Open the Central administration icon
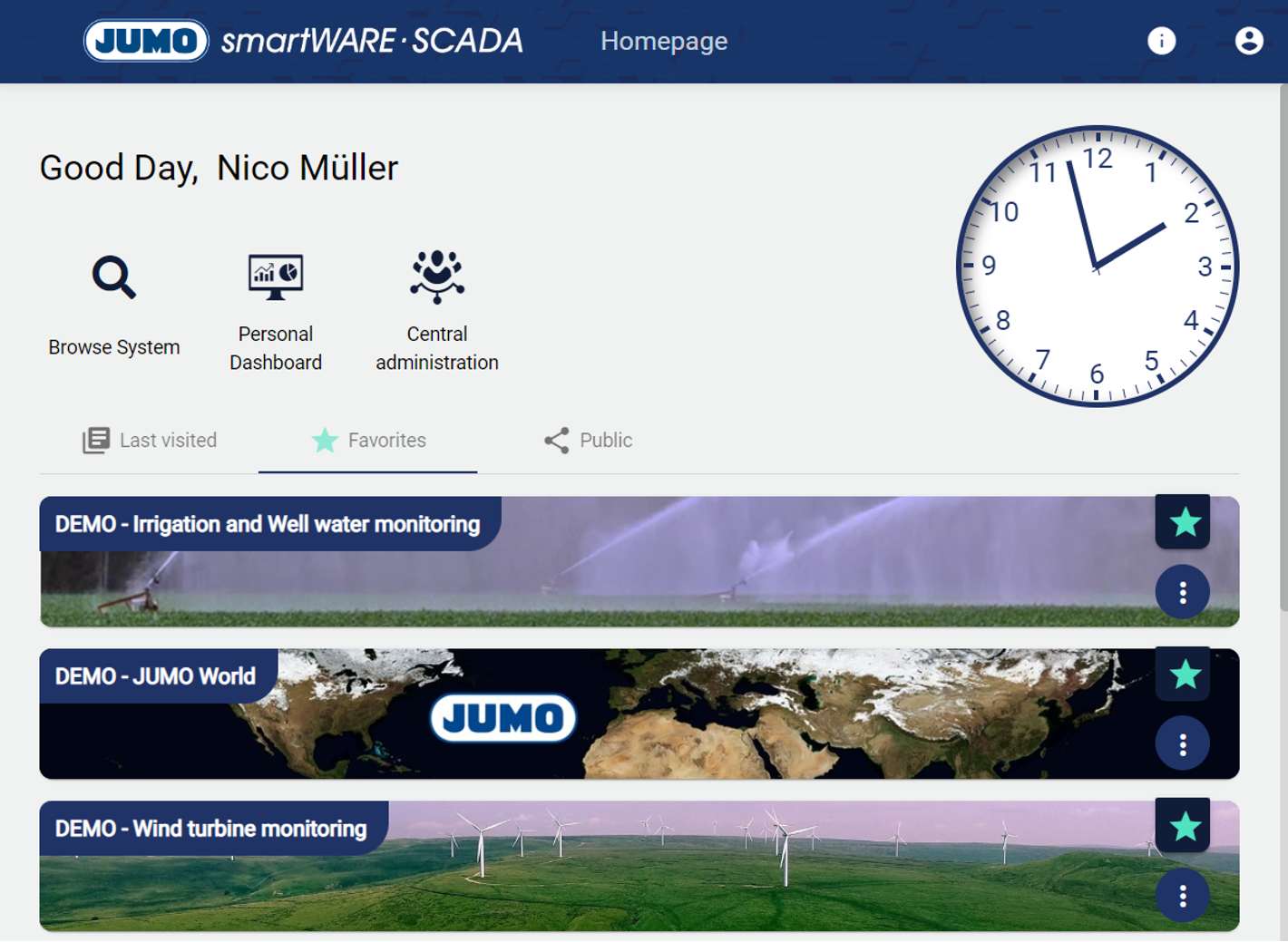Image resolution: width=1288 pixels, height=942 pixels. point(437,277)
